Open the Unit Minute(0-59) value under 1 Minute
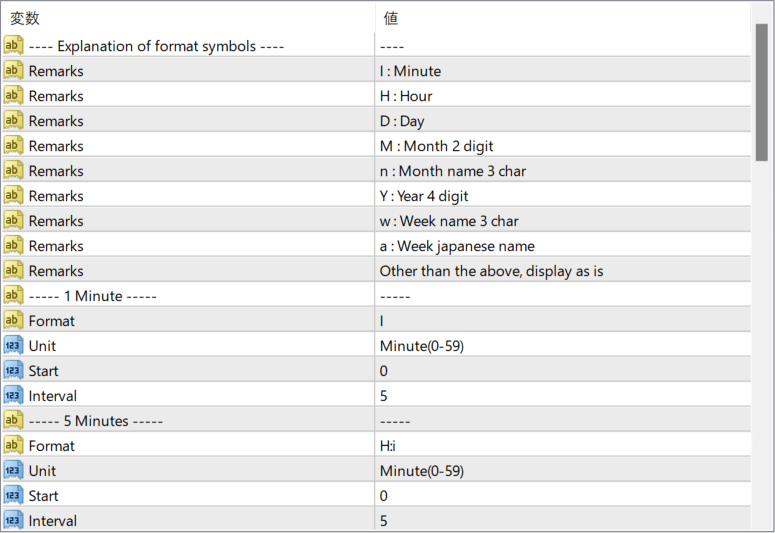The width and height of the screenshot is (775, 533). [562, 346]
